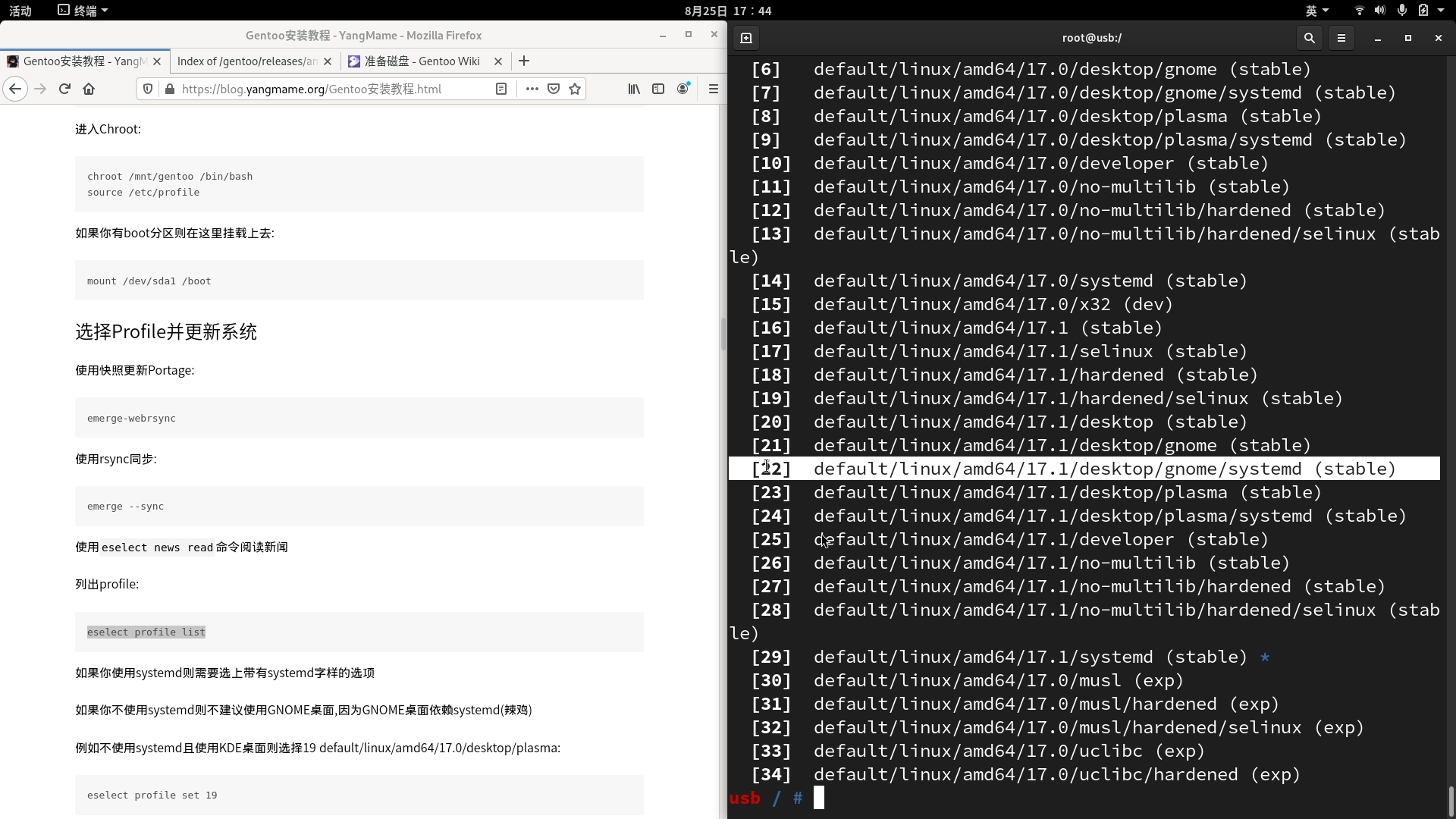Open the 终端 application menu

pos(83,11)
